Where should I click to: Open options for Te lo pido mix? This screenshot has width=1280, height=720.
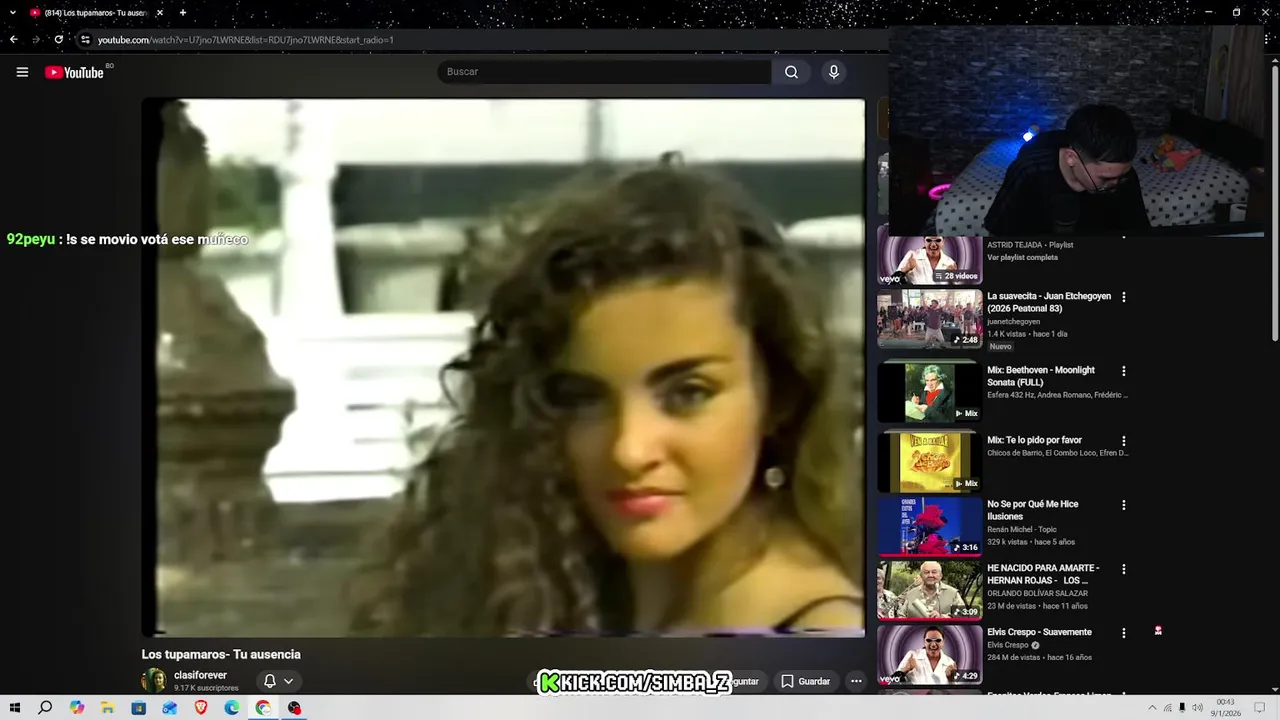1123,441
